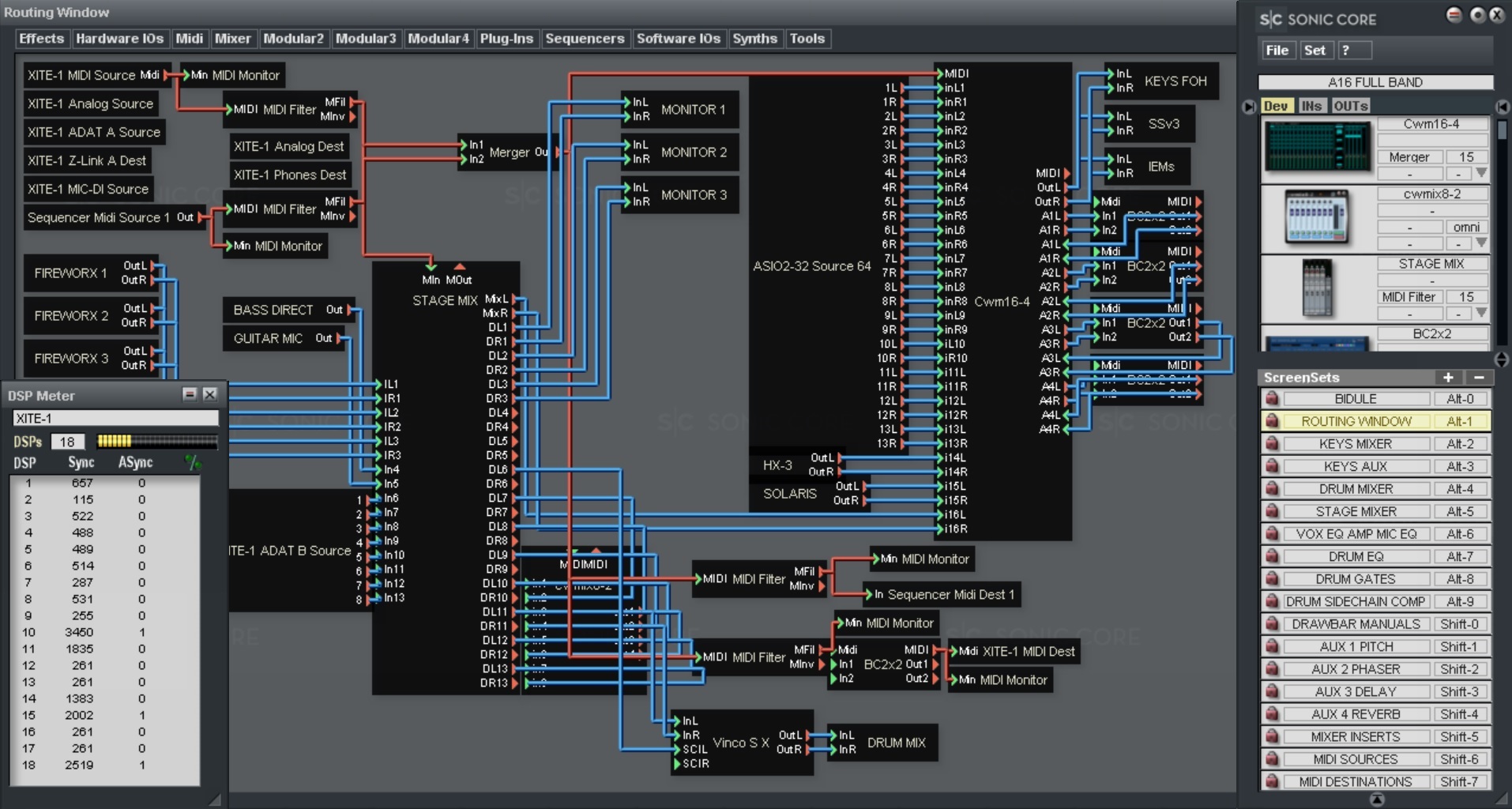
Task: Open the cwmix8-2 mixer device thumbnail
Action: point(1317,217)
